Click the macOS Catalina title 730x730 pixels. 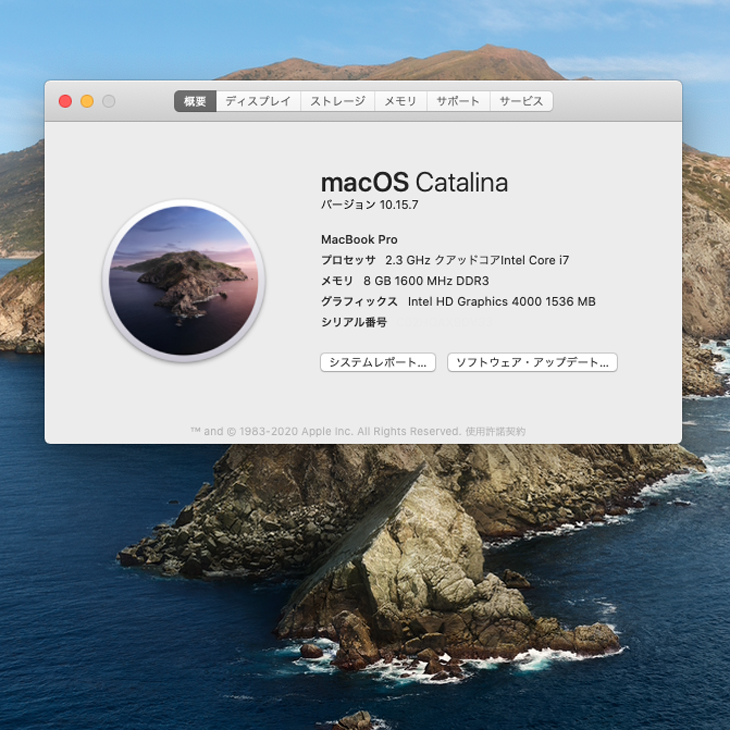(414, 182)
